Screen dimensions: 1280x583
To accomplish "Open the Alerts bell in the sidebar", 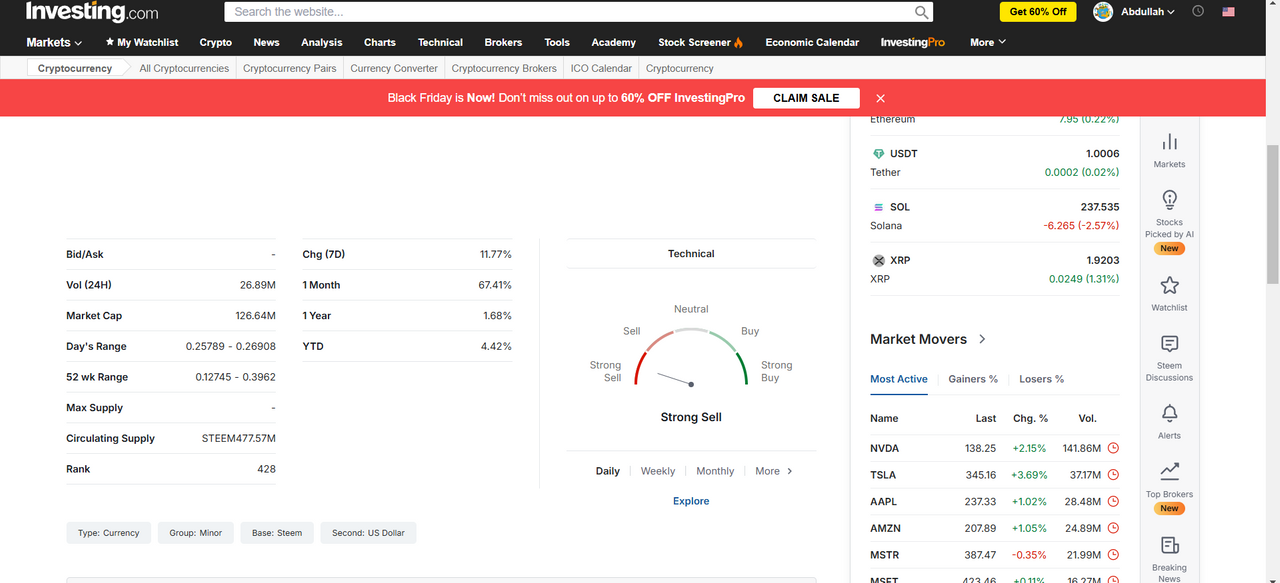I will (x=1169, y=421).
